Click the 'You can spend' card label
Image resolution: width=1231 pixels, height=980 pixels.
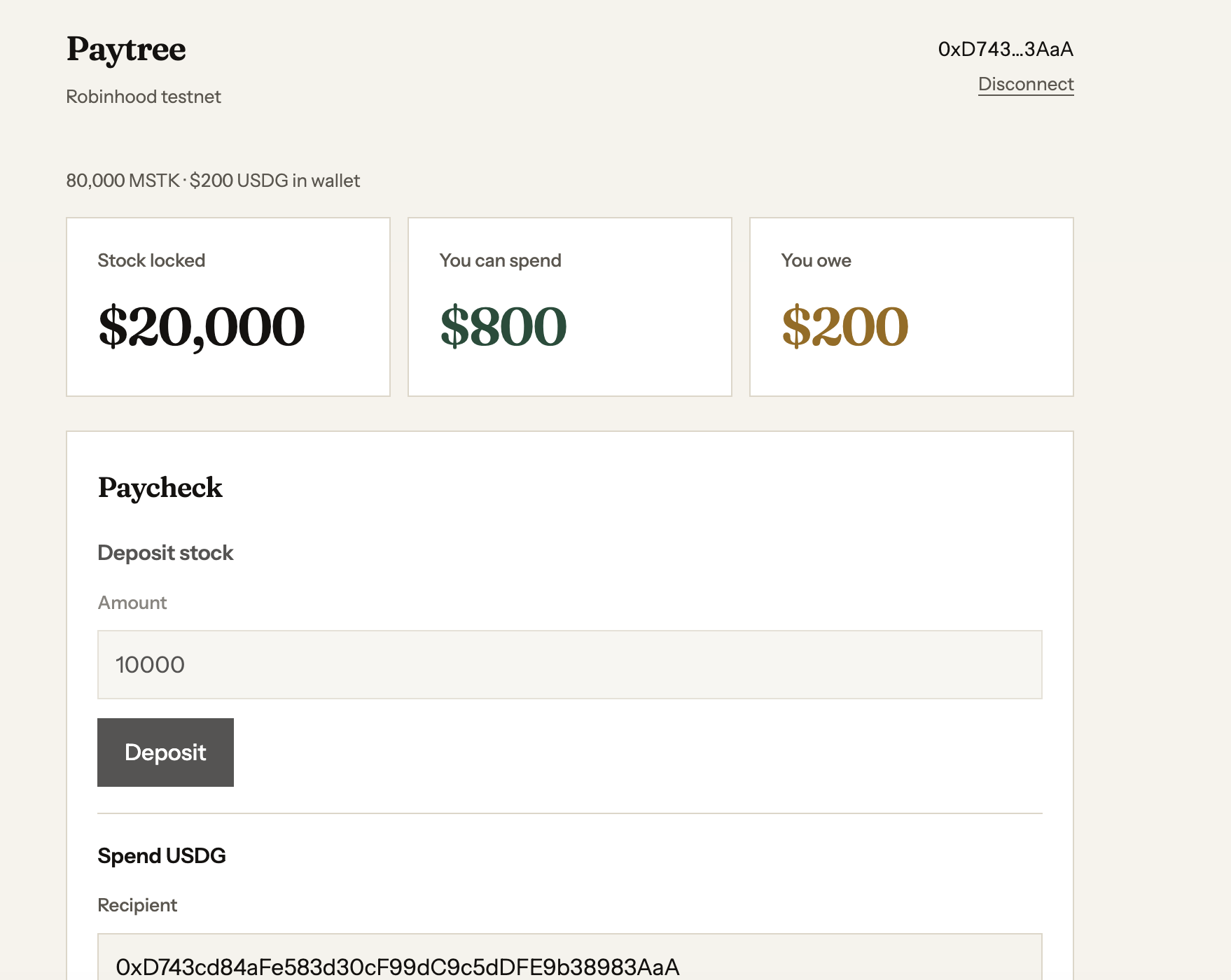(x=501, y=260)
